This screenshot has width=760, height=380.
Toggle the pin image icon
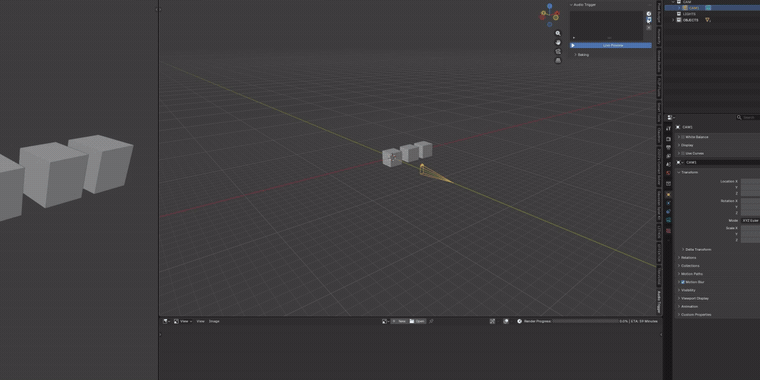pyautogui.click(x=431, y=321)
